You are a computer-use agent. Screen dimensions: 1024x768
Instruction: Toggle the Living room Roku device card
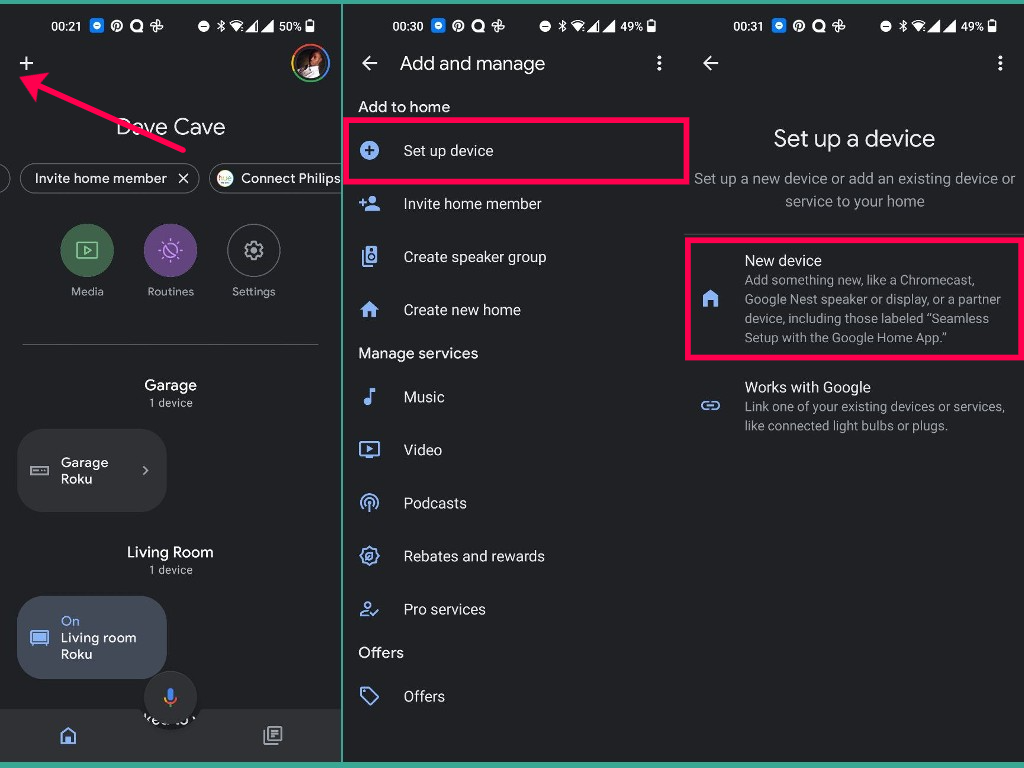click(91, 637)
